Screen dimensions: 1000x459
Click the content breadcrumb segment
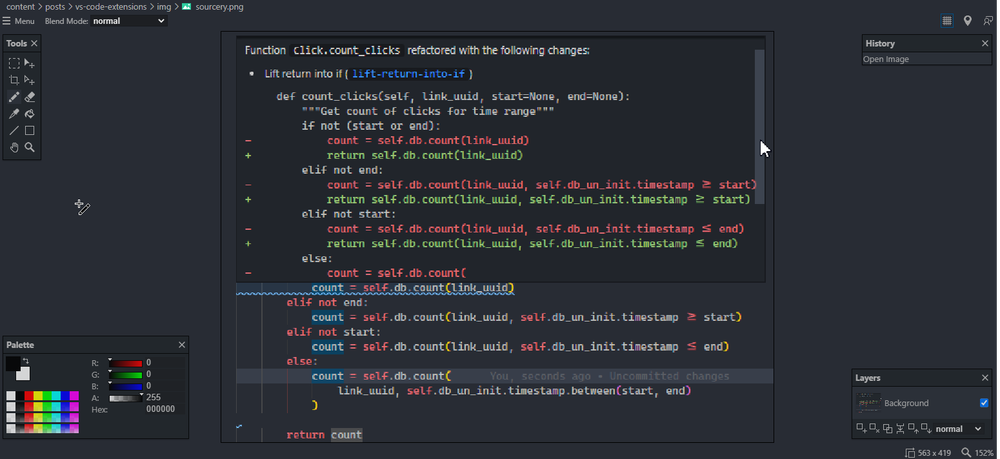click(x=20, y=7)
